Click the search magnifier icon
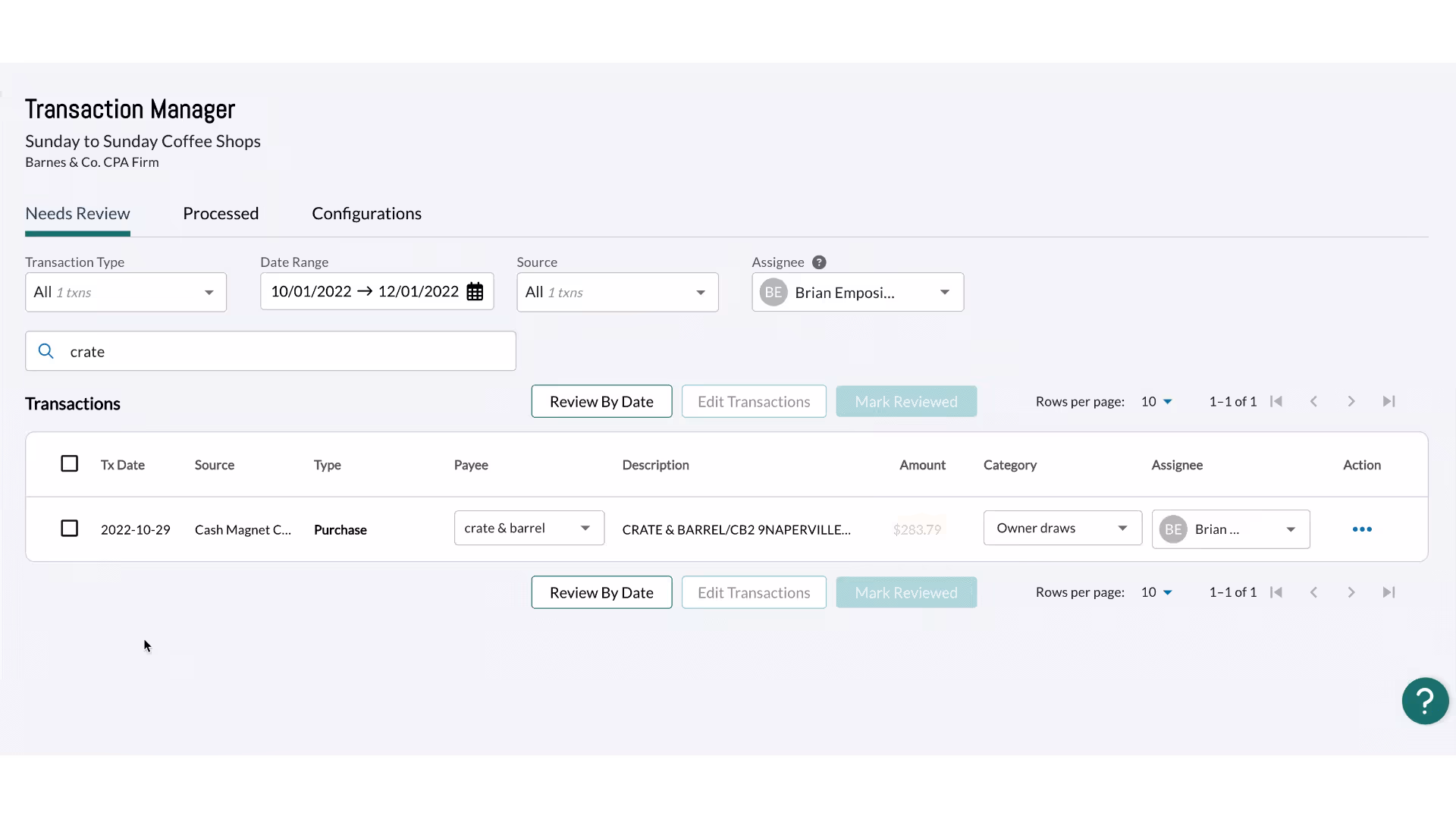The height and width of the screenshot is (819, 1456). 46,351
